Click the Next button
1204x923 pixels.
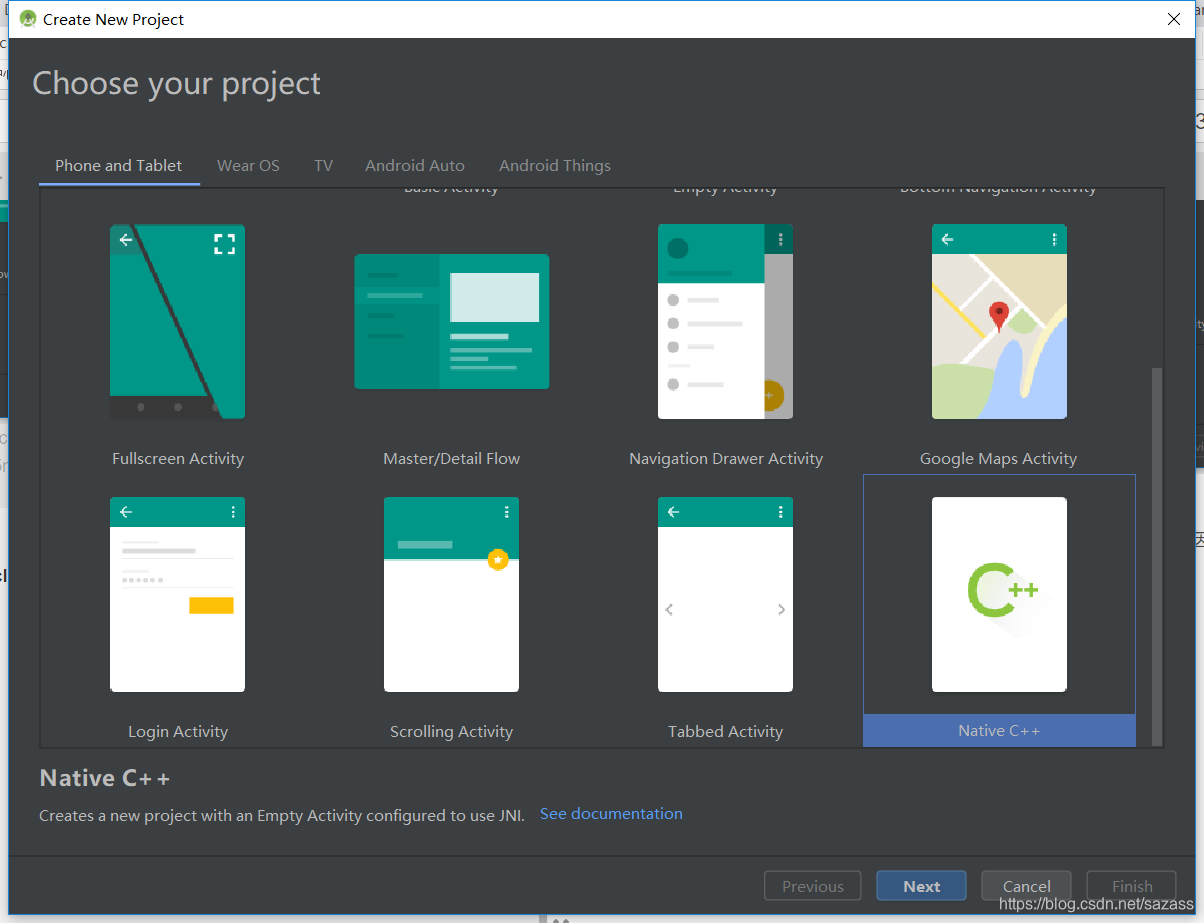pos(921,886)
